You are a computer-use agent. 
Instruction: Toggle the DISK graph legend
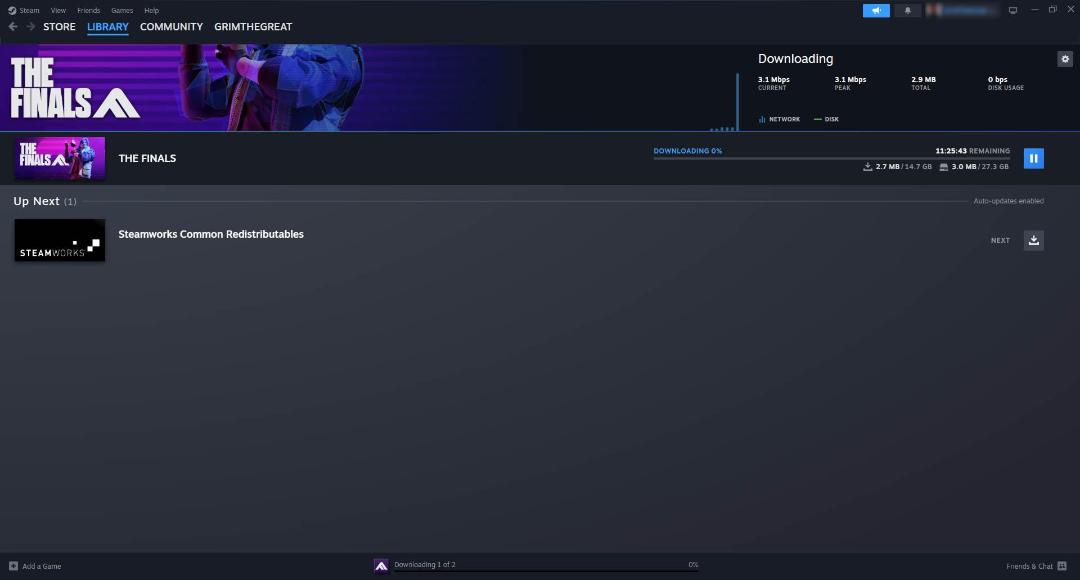point(826,119)
